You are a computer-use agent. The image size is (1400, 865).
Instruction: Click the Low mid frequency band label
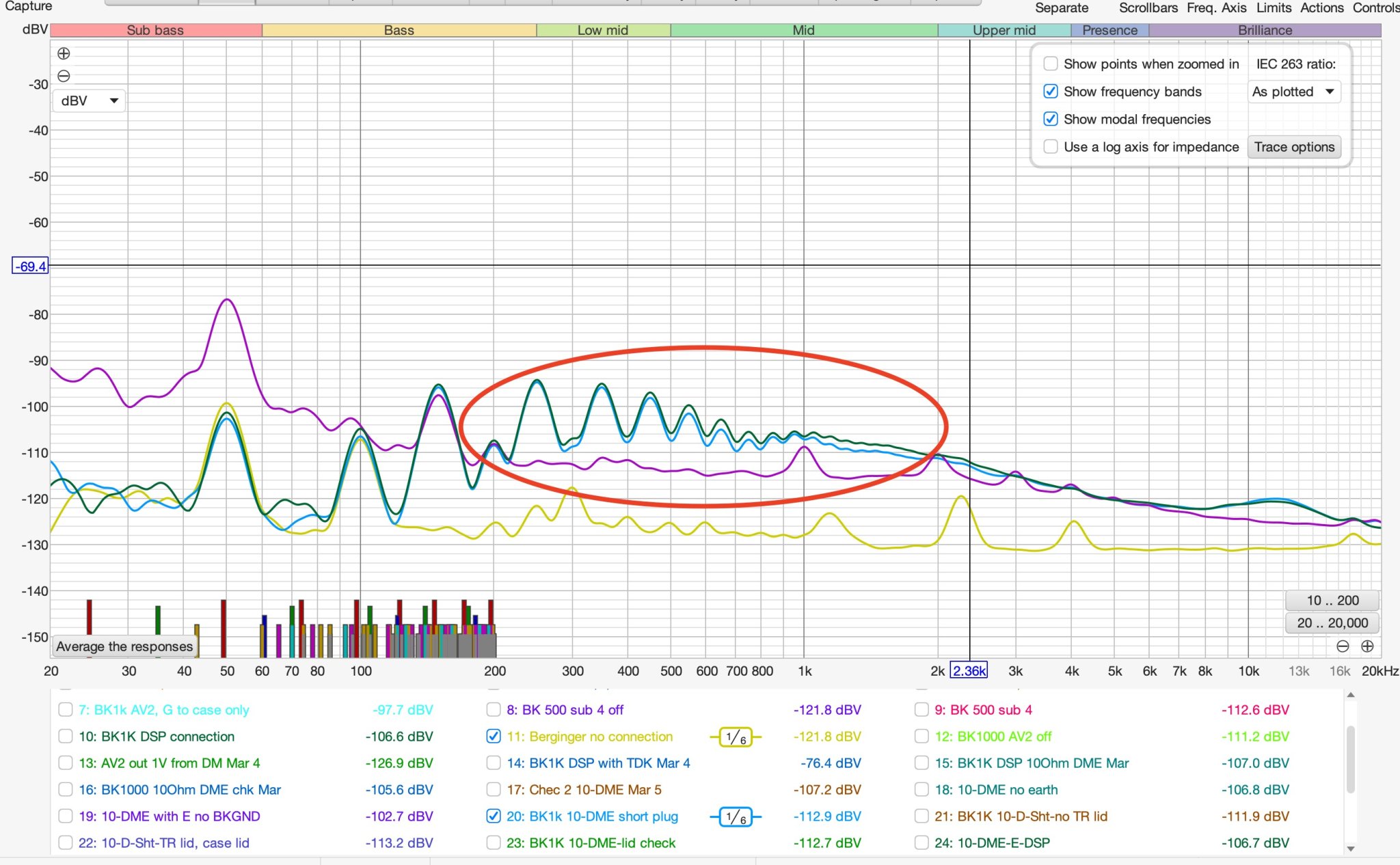(x=603, y=30)
